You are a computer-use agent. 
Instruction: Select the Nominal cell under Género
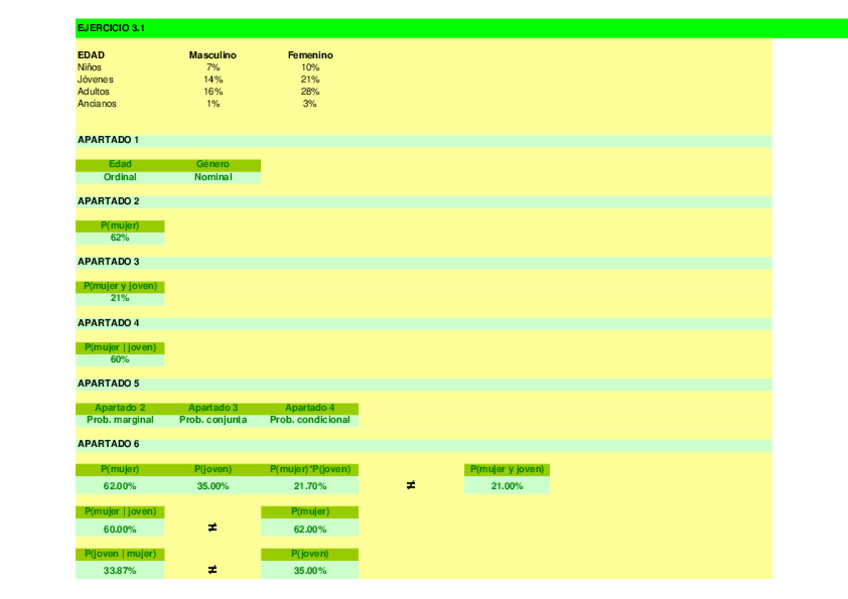212,177
